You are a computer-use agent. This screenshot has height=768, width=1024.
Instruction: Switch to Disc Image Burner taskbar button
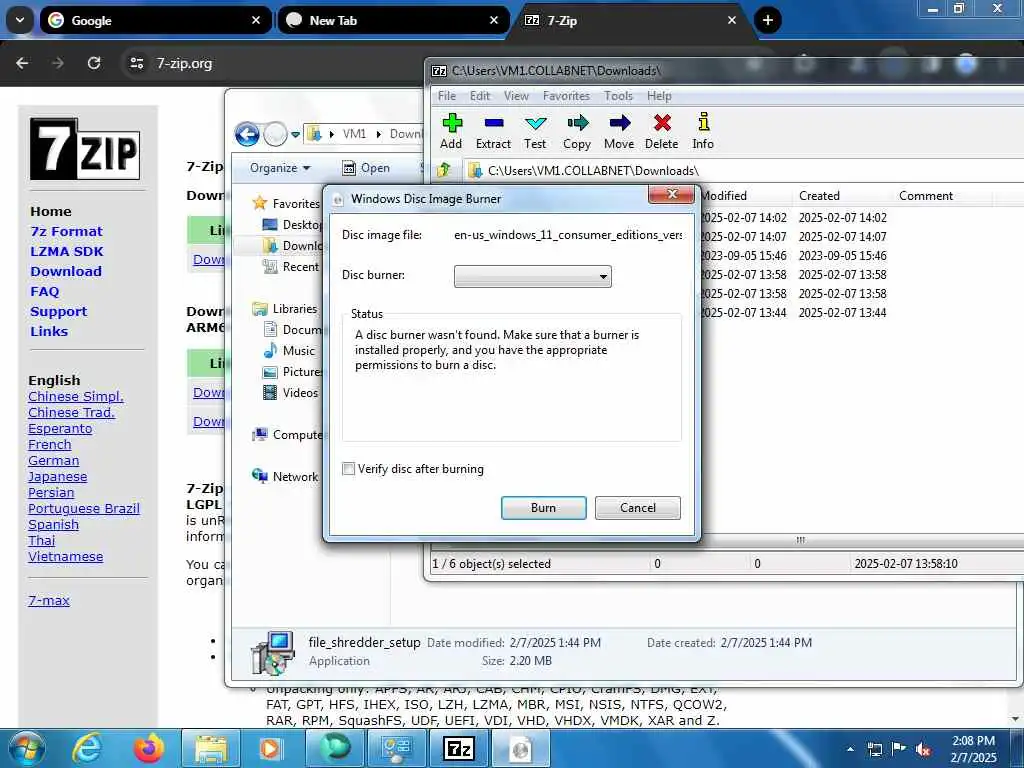(520, 748)
